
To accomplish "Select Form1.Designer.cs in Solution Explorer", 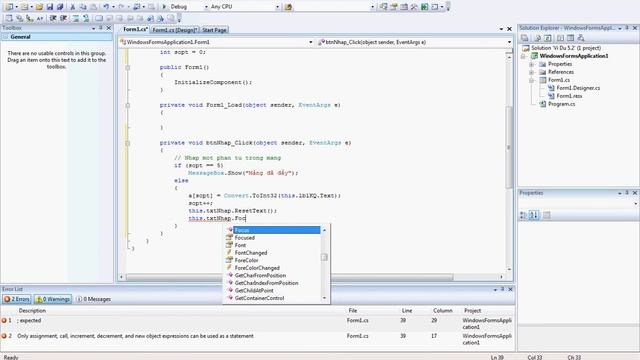I will pyautogui.click(x=578, y=88).
